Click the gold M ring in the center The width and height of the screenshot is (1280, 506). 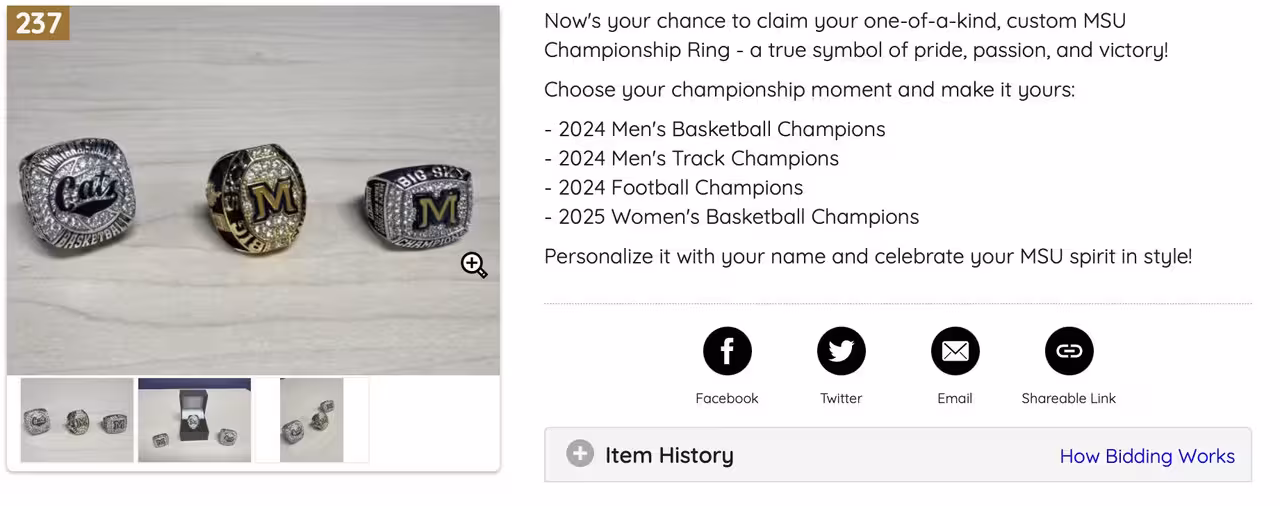click(x=257, y=199)
